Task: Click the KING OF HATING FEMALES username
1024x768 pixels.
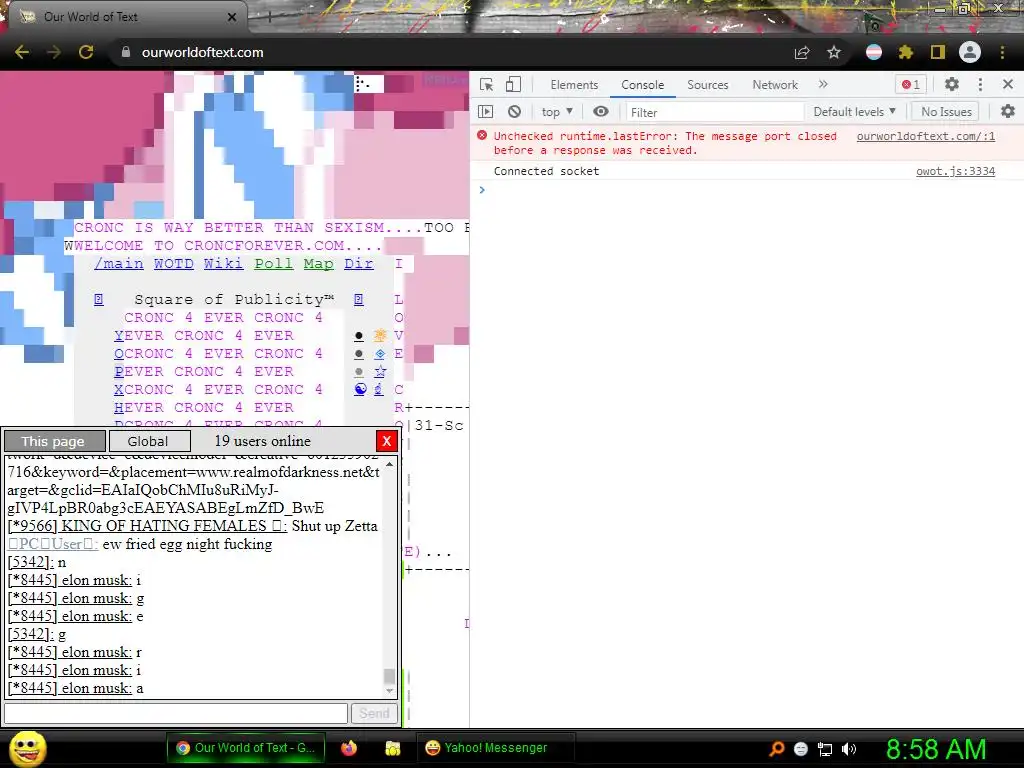Action: pos(147,526)
